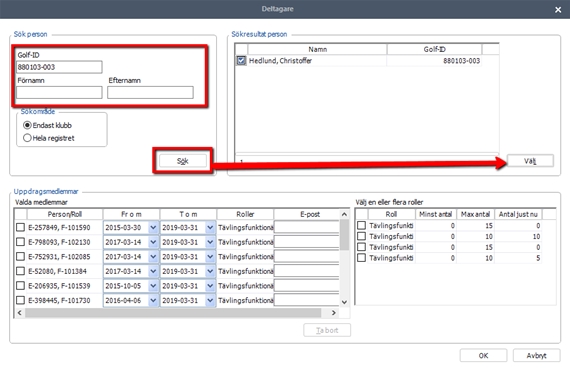Click E-post field for E-257849 row
The width and height of the screenshot is (570, 376).
(x=306, y=228)
